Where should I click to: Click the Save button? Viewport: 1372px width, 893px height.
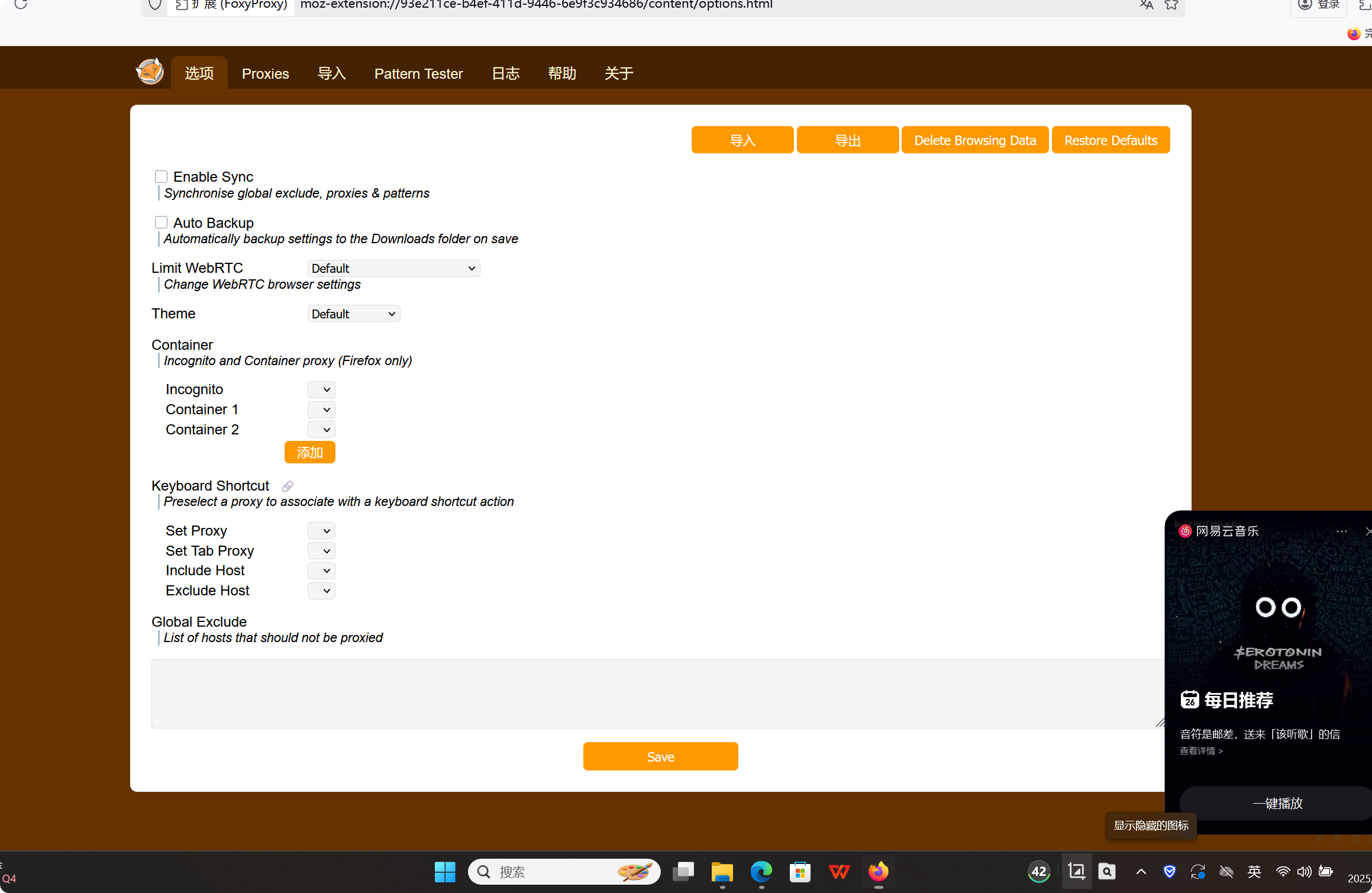pyautogui.click(x=660, y=757)
